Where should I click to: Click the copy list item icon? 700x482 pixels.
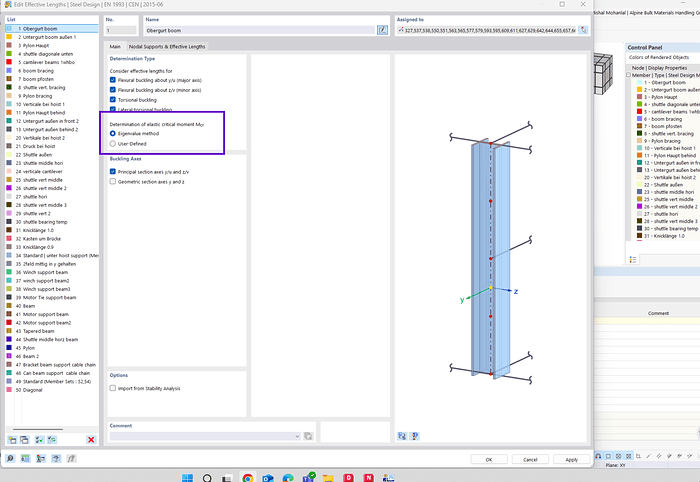[x=25, y=439]
